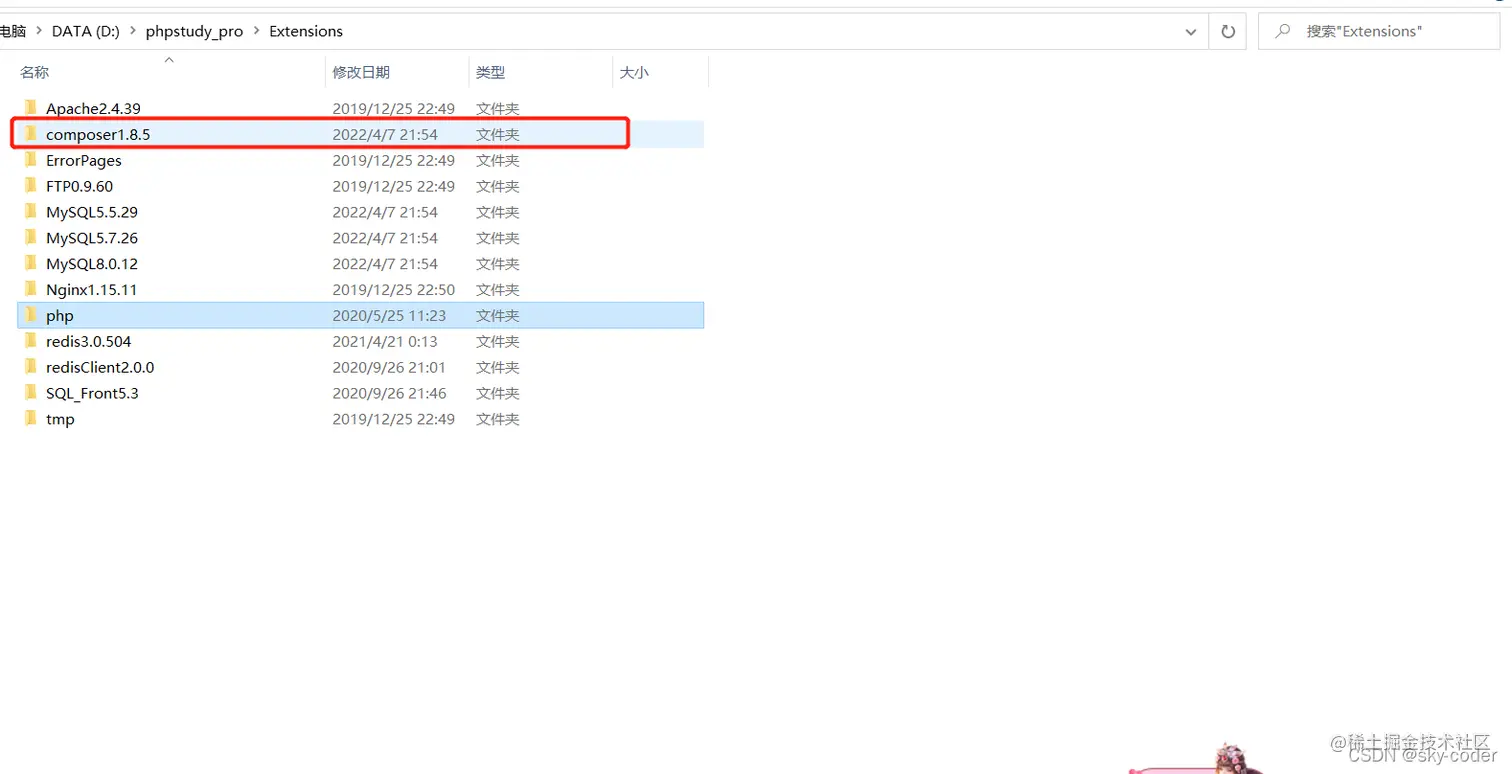Open the address bar history dropdown
1512x774 pixels.
1191,32
